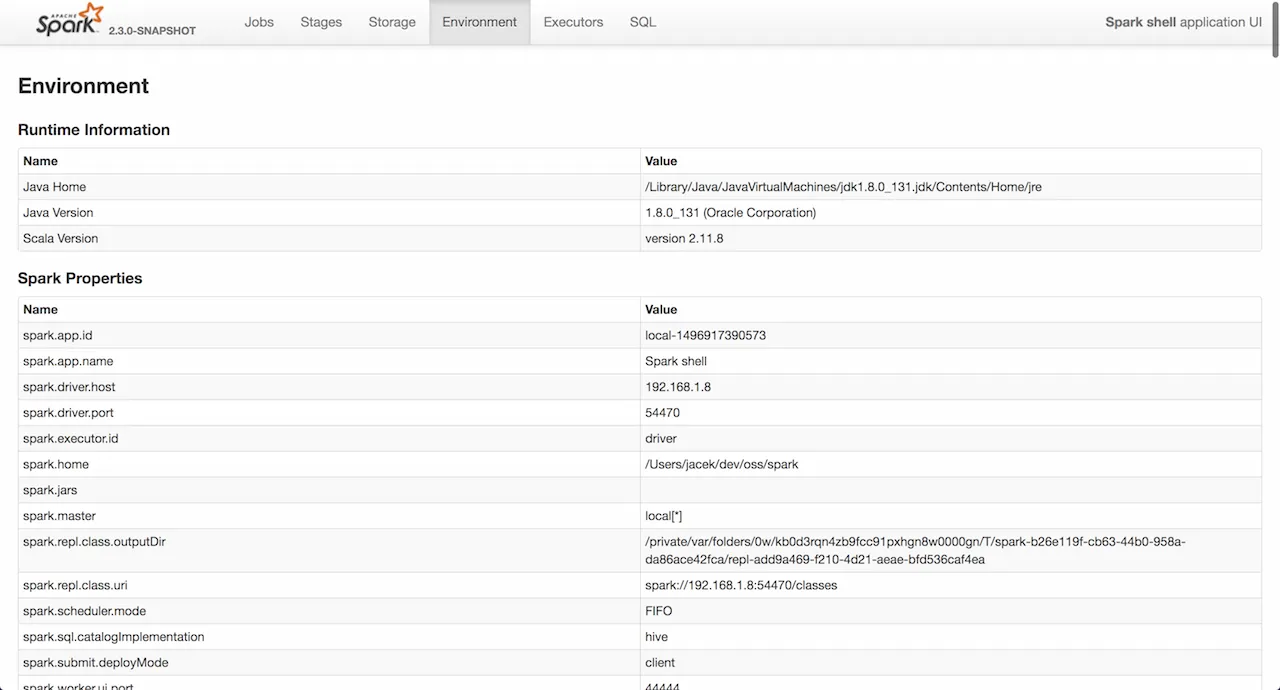This screenshot has width=1280, height=690.
Task: Click the spark.app.id value cell
Action: point(705,336)
